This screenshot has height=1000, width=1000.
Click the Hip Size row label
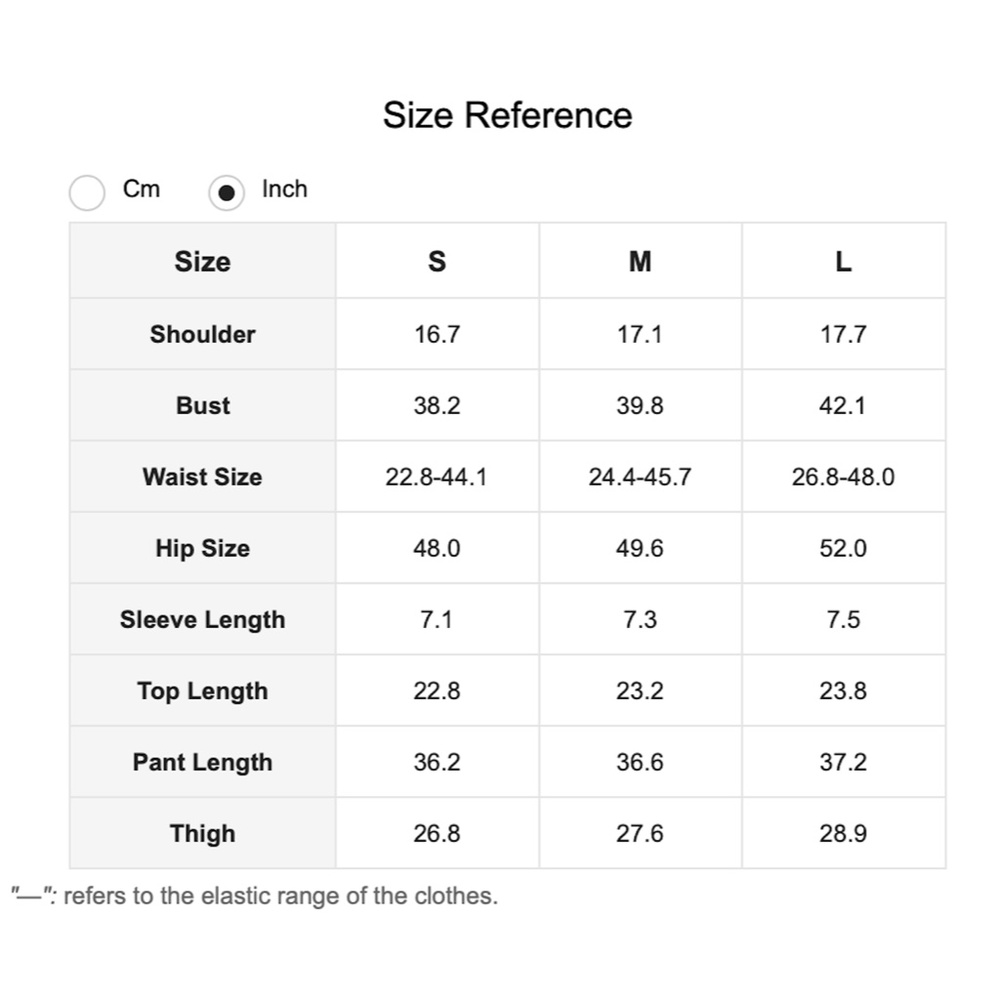(x=203, y=548)
